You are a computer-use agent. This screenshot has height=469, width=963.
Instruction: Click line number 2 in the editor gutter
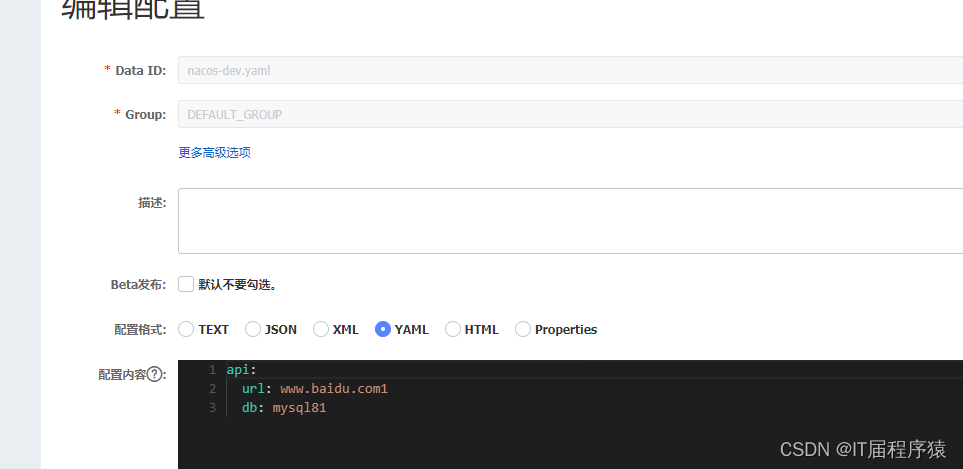point(212,389)
